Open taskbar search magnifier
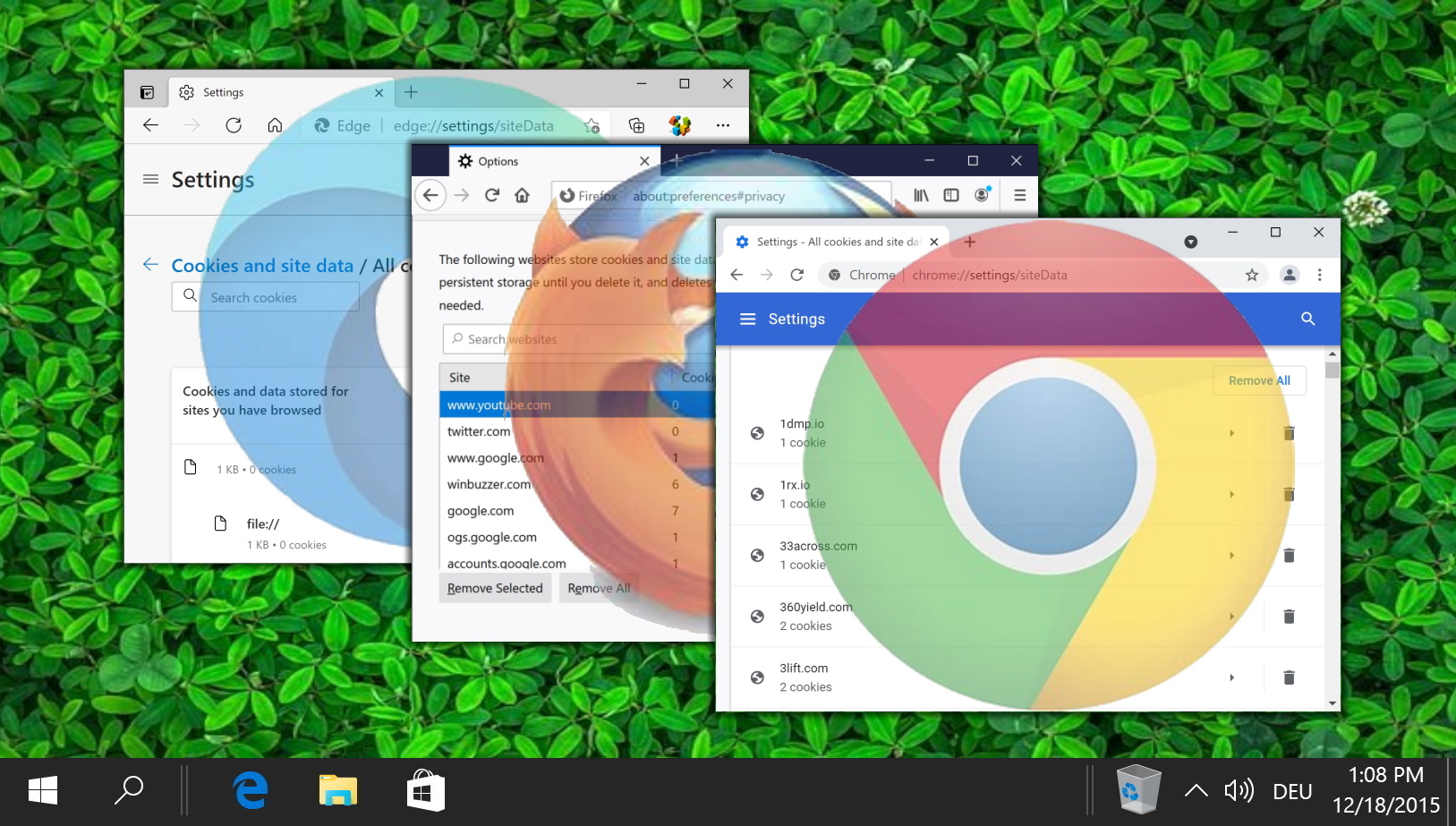Viewport: 1456px width, 826px height. [129, 790]
